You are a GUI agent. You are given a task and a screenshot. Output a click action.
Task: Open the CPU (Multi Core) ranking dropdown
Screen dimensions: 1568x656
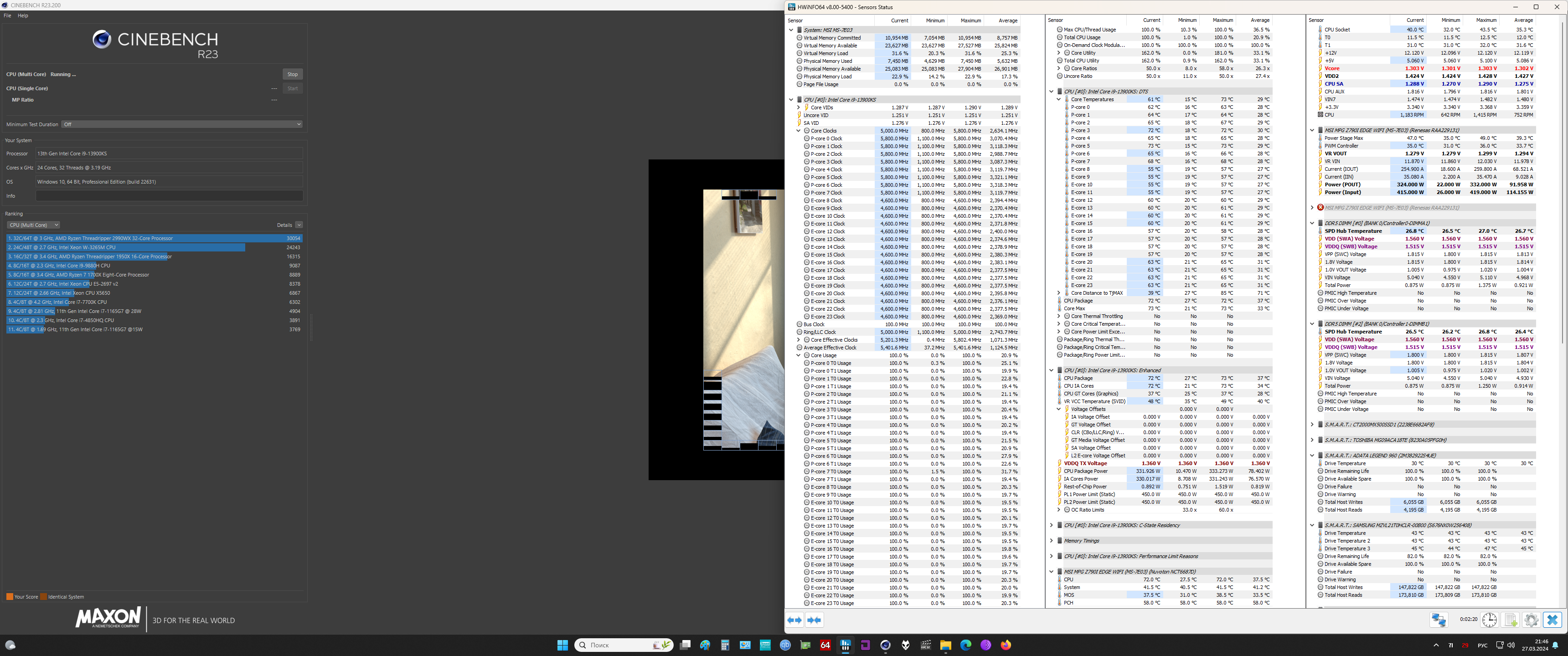[33, 225]
